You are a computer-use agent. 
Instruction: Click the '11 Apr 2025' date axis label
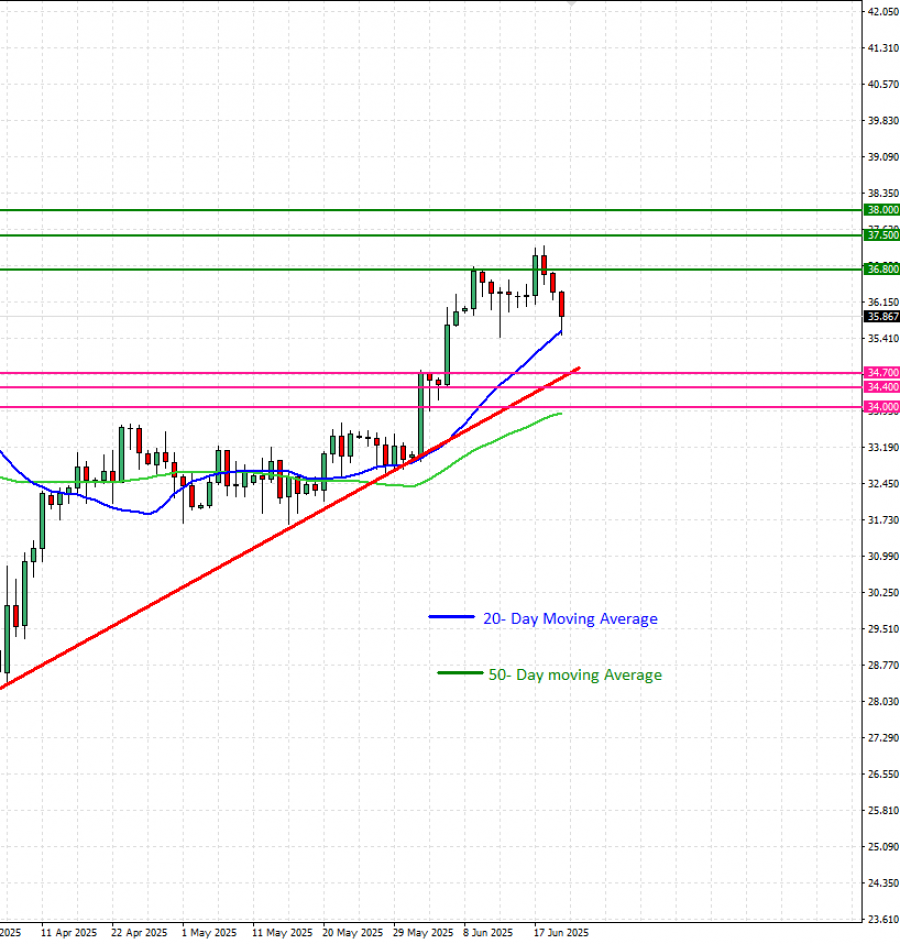[x=69, y=932]
